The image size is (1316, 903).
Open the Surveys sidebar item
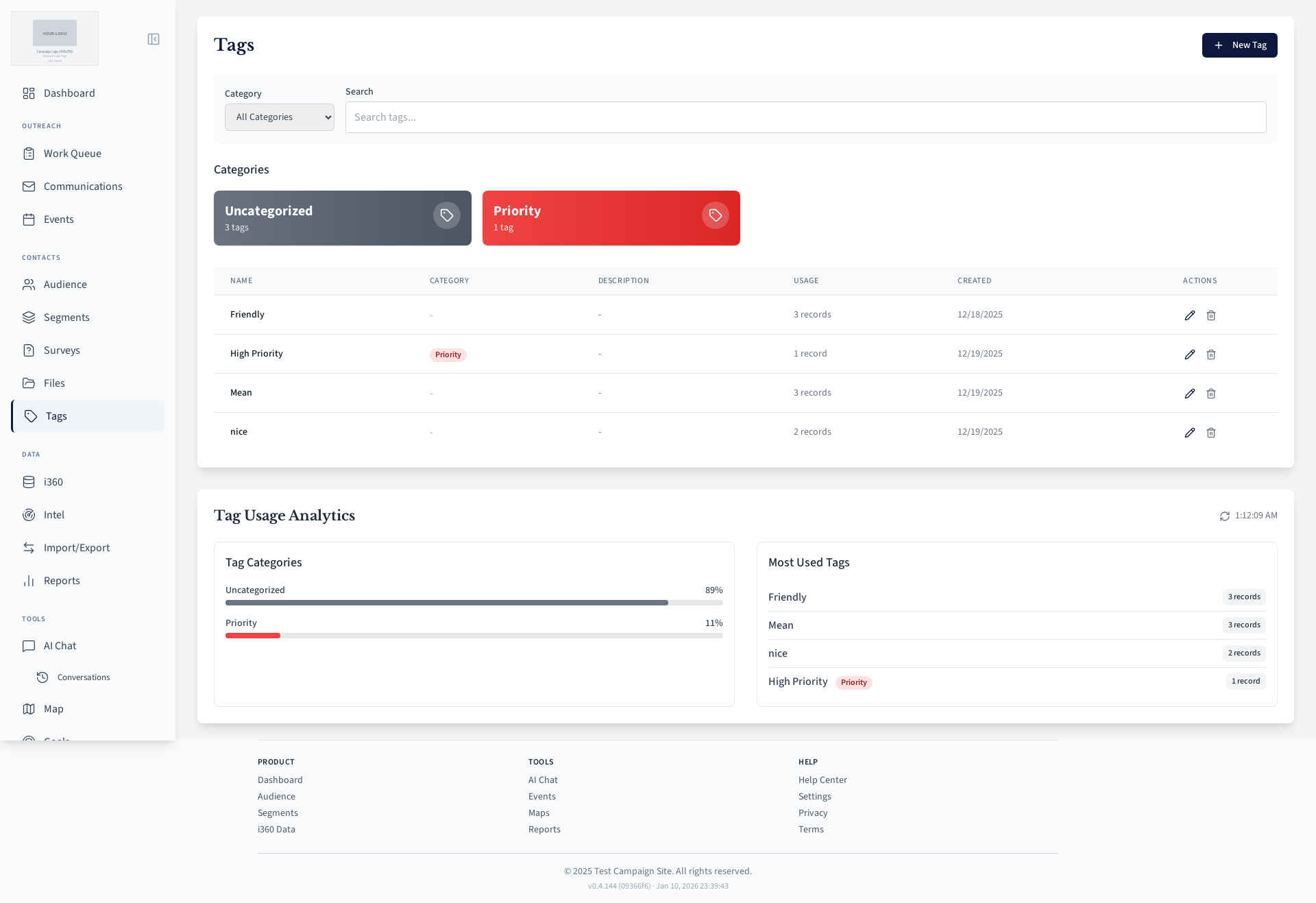(x=62, y=350)
